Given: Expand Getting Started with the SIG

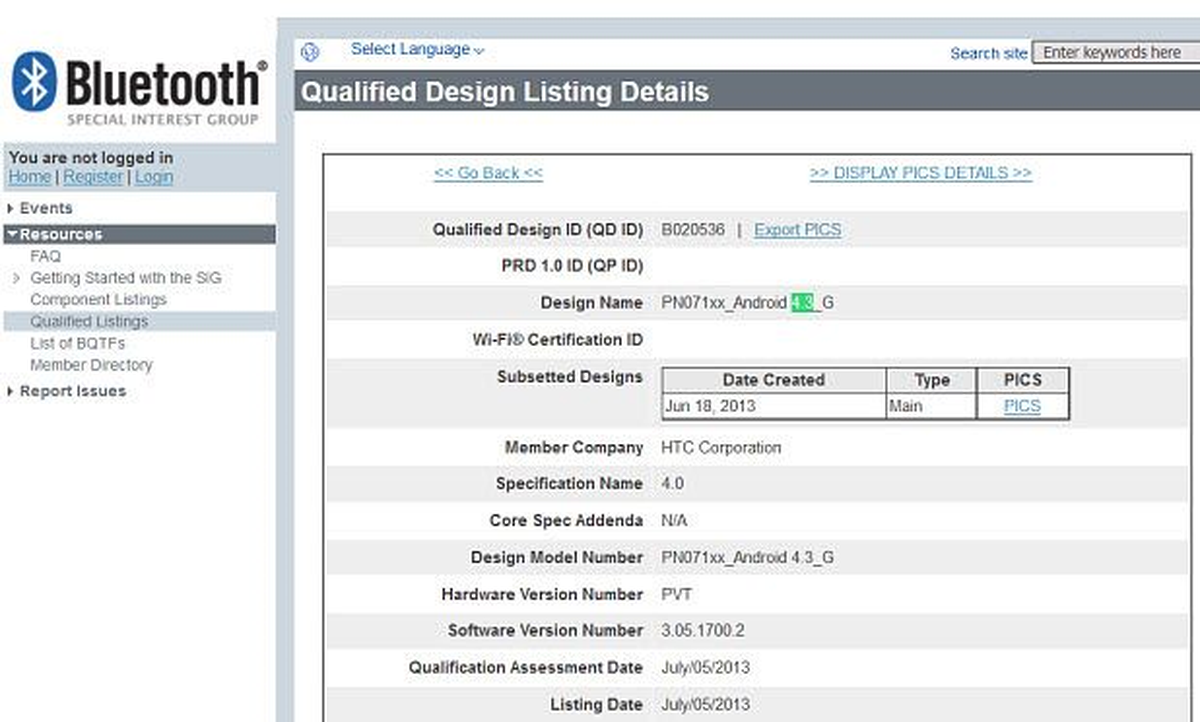Looking at the screenshot, I should 126,278.
